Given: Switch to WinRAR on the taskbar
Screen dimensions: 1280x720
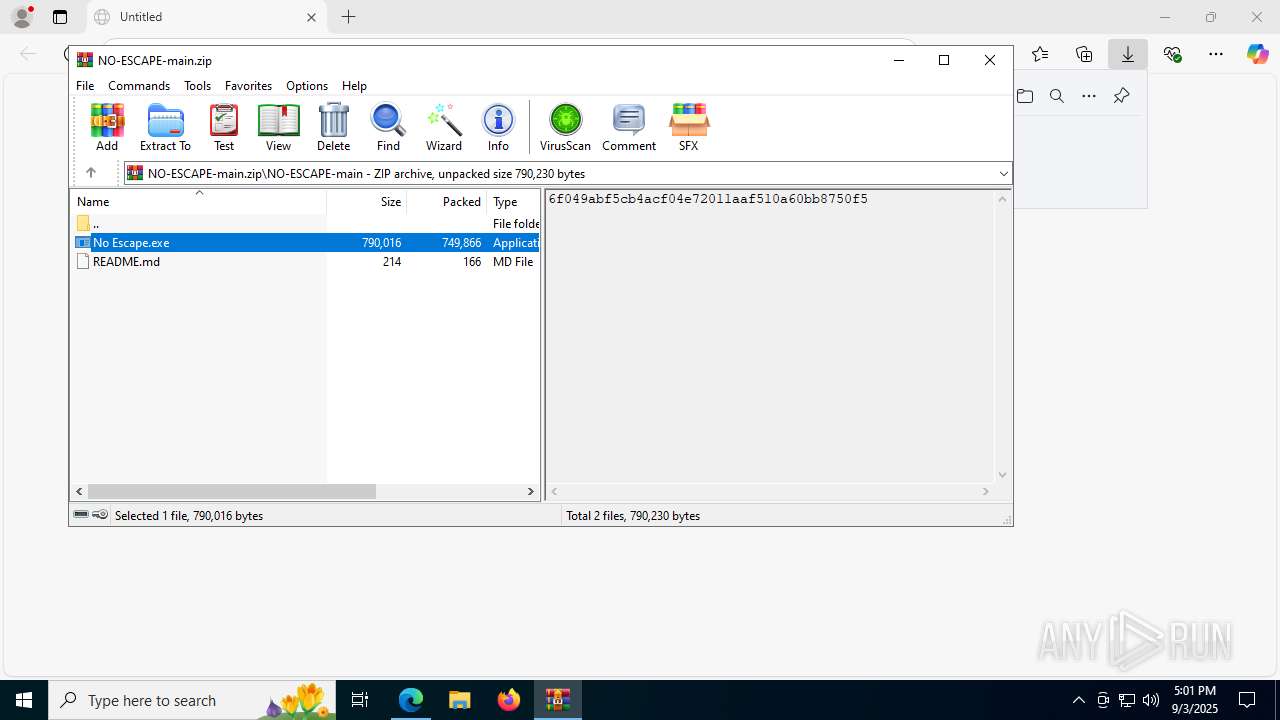Looking at the screenshot, I should (x=557, y=700).
